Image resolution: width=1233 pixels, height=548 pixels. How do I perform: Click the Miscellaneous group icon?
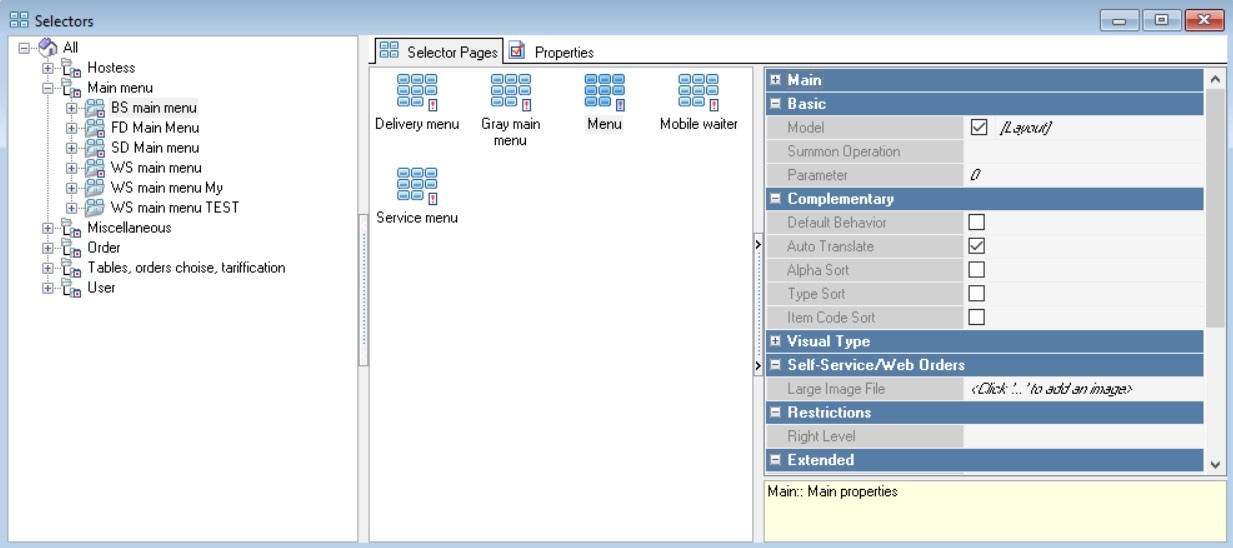[72, 228]
